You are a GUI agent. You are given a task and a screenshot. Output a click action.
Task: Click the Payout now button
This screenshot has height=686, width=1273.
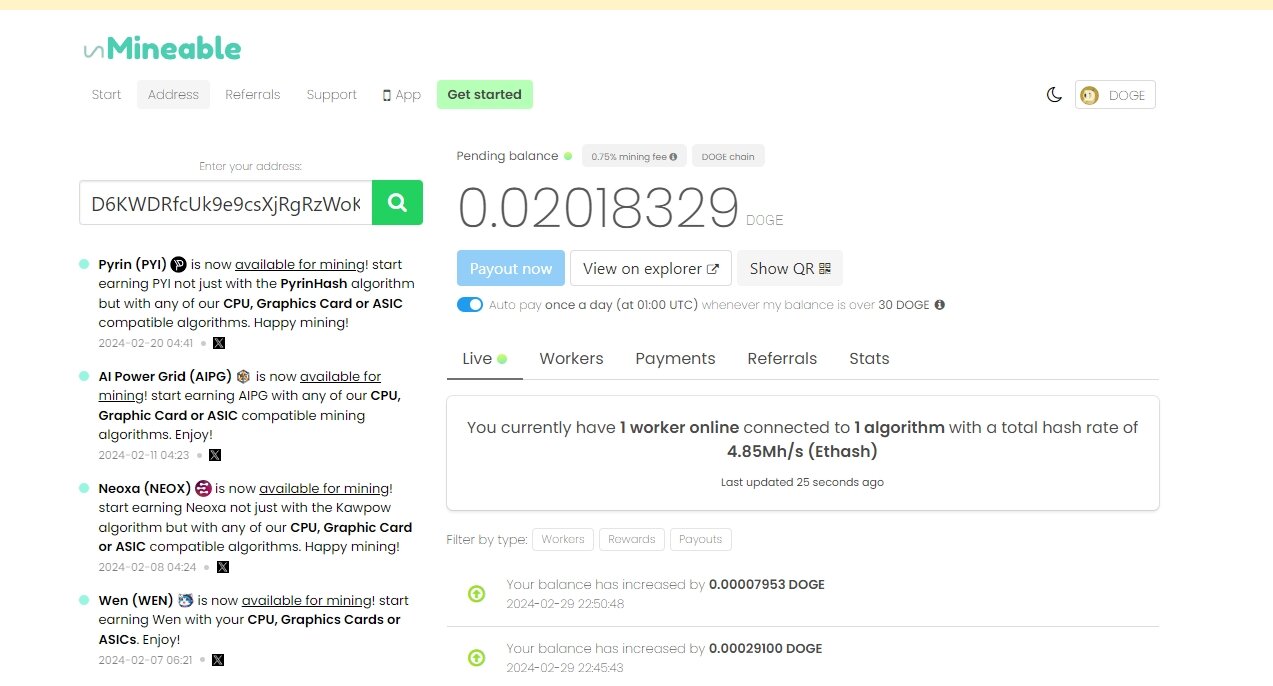click(x=511, y=268)
